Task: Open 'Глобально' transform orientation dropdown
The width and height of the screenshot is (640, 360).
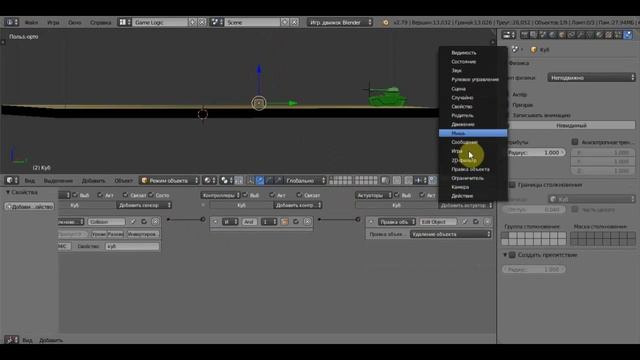Action: pyautogui.click(x=305, y=180)
